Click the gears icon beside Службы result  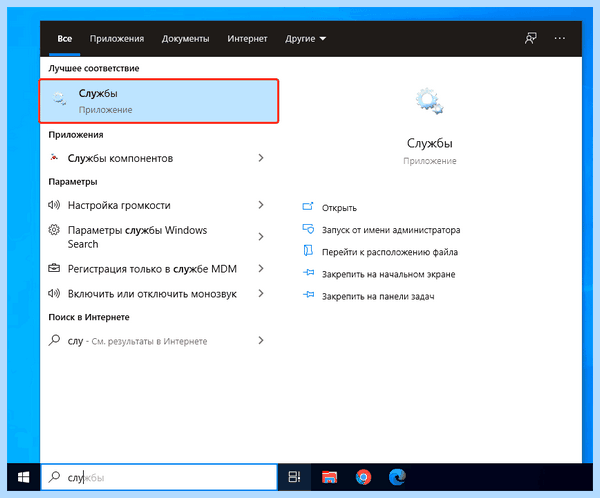tap(59, 99)
